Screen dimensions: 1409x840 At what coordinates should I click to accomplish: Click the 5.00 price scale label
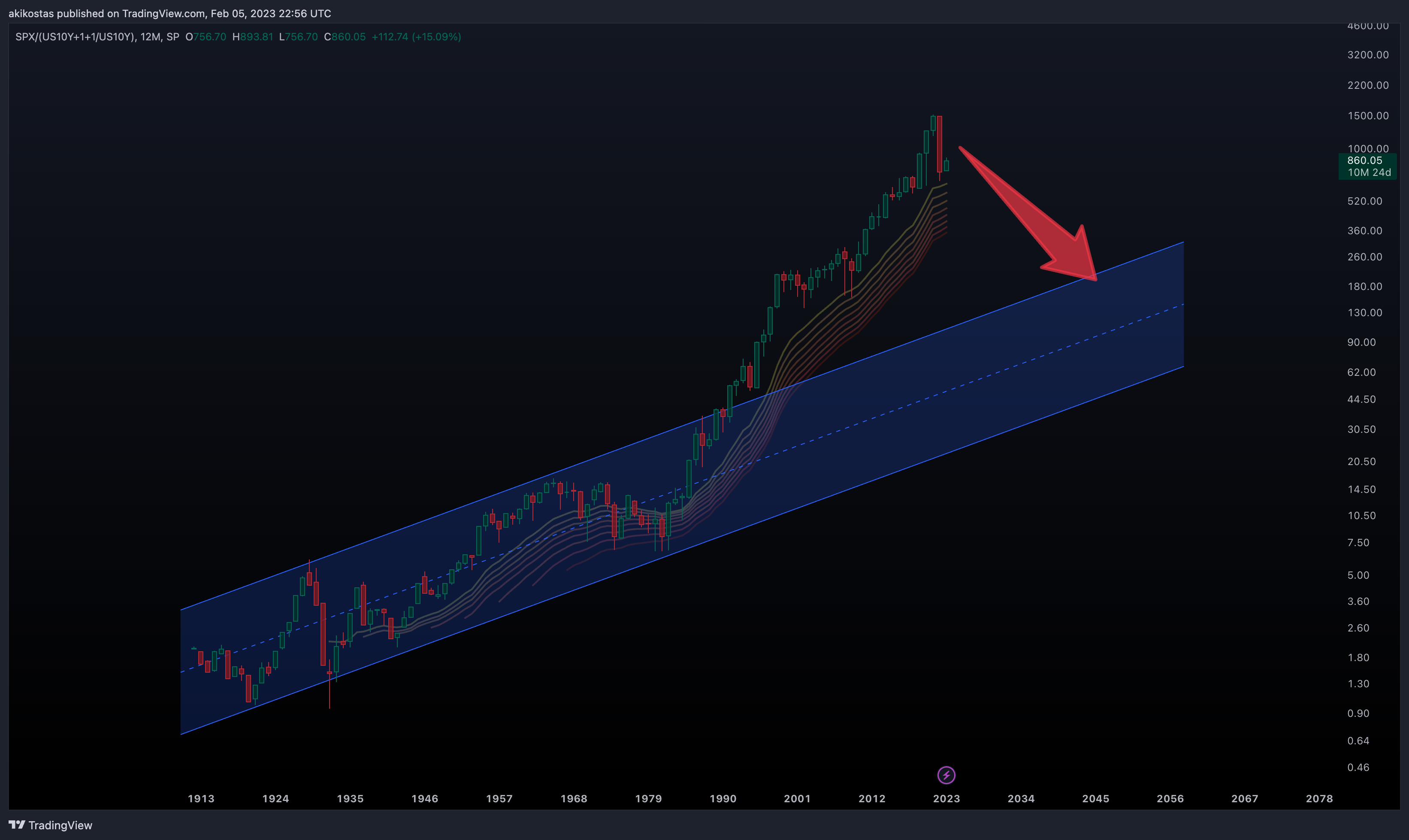pos(1358,576)
